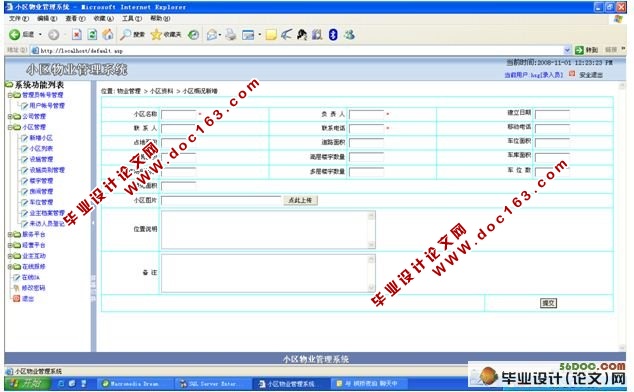Switch to Macromedia Dreamweaver taskbar item
634x392 pixels.
tap(135, 384)
